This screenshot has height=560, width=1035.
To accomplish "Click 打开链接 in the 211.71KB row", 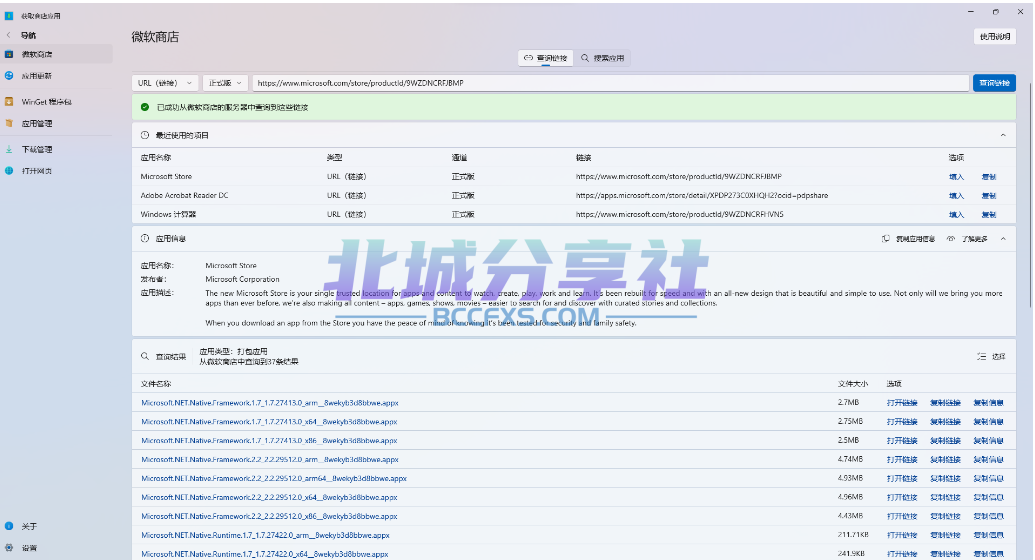I will (x=902, y=536).
